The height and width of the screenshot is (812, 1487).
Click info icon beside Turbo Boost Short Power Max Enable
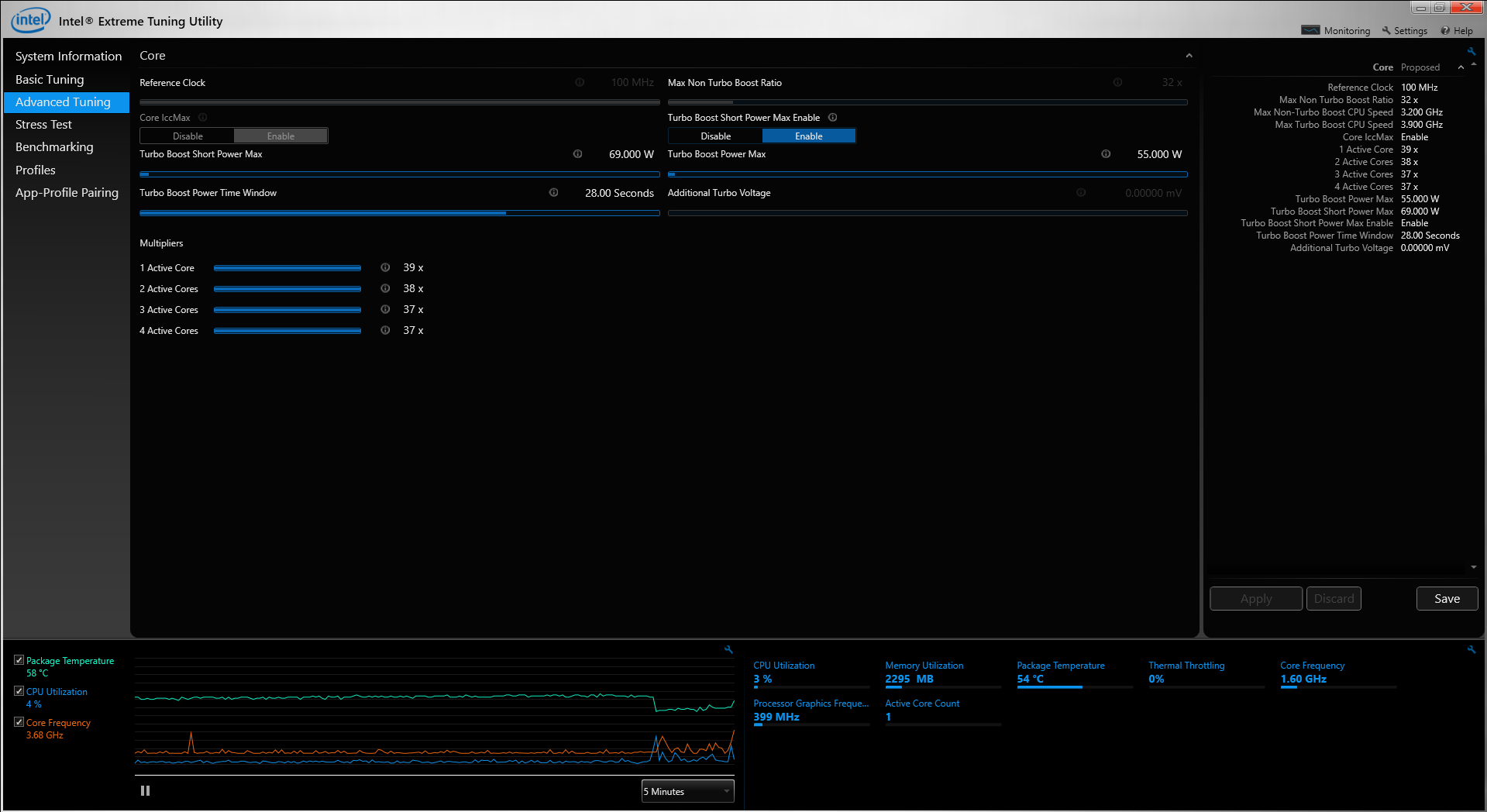(833, 118)
